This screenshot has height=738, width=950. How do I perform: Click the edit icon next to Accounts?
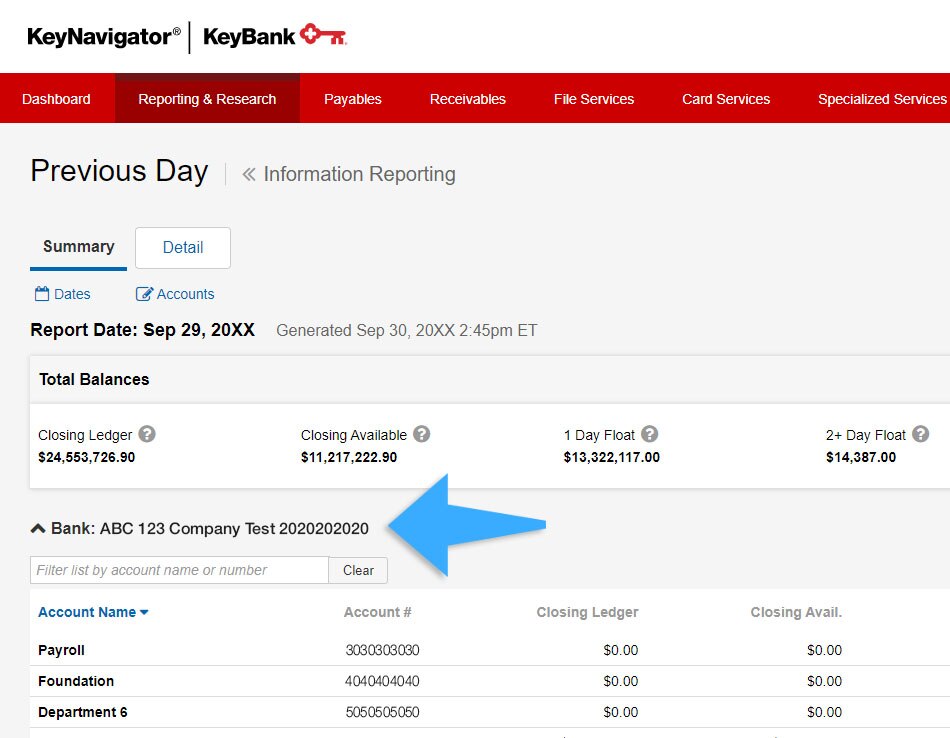pyautogui.click(x=144, y=294)
